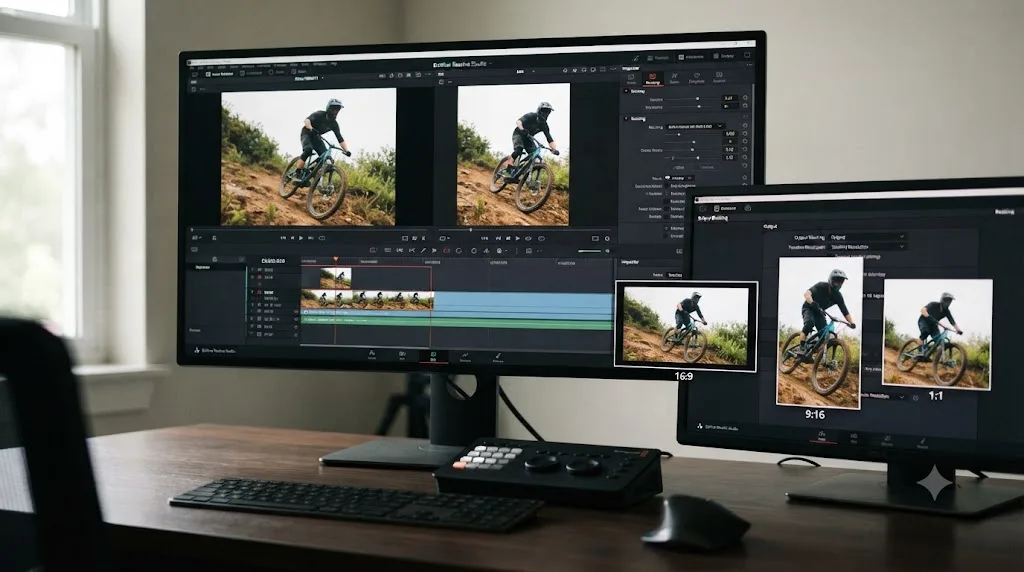
Task: Select the long bike thumbnail clip on the video track
Action: [x=367, y=300]
